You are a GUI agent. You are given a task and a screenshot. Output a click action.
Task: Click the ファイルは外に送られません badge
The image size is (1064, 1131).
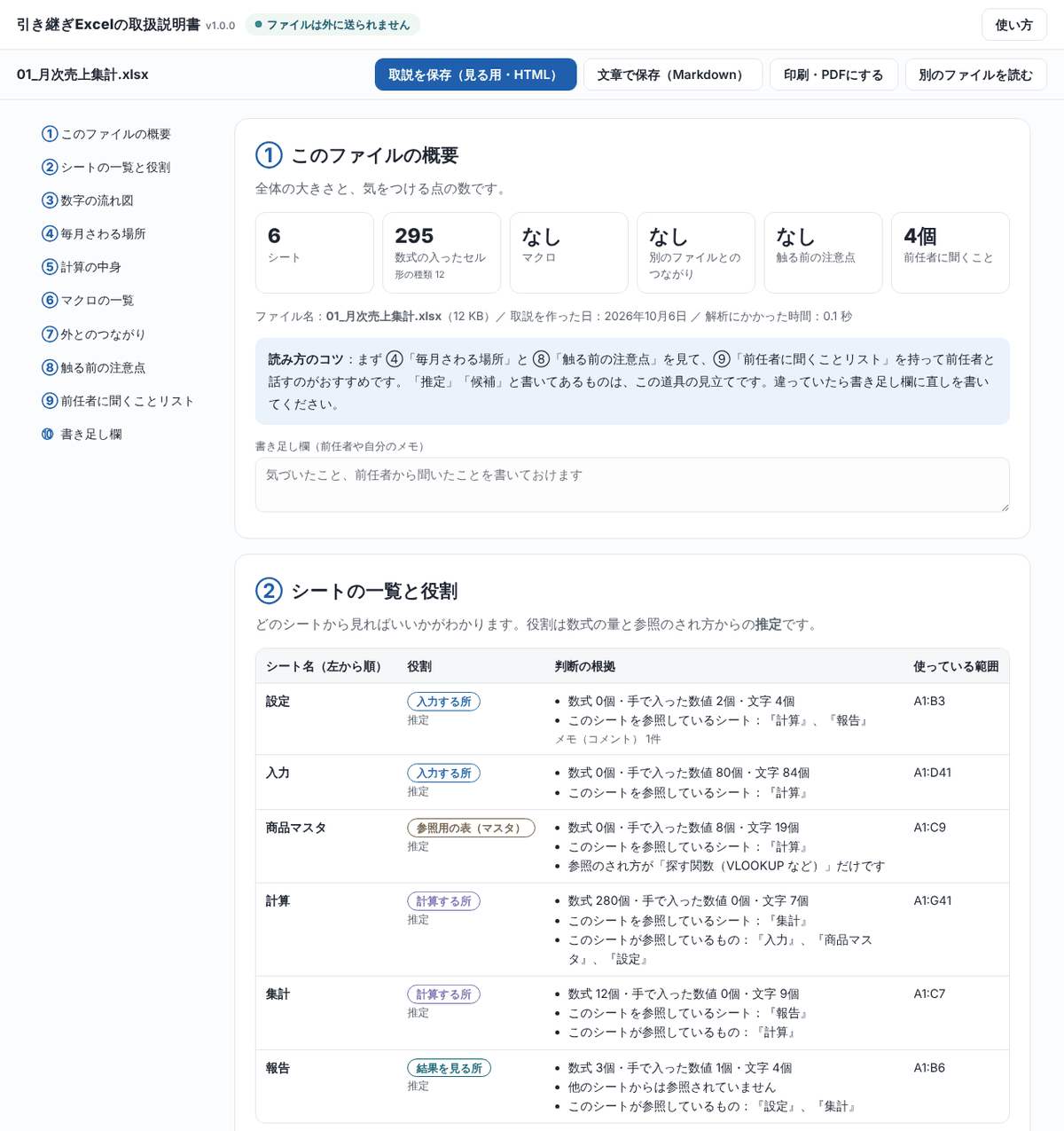(x=332, y=25)
